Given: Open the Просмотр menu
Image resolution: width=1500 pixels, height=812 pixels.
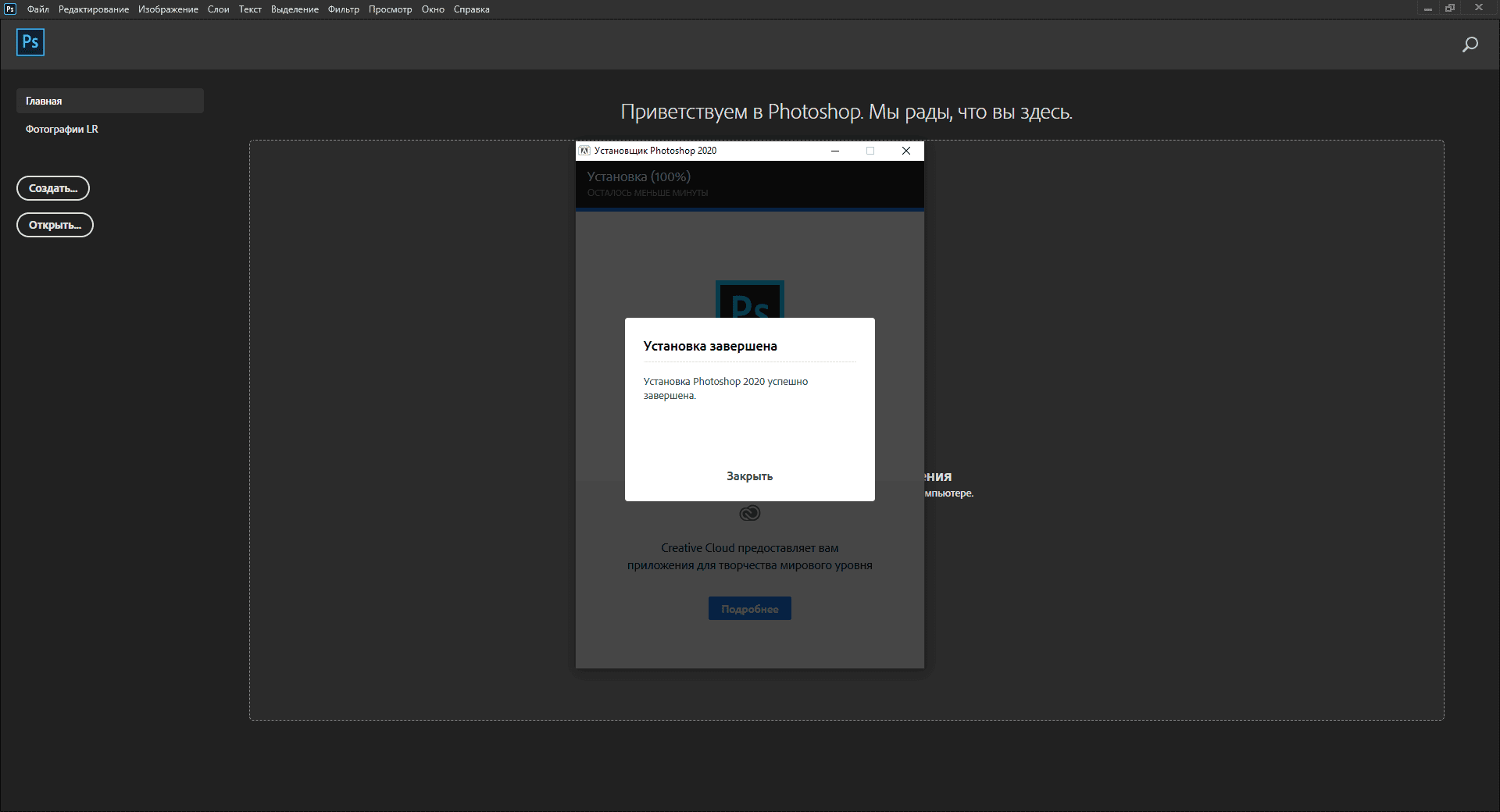Looking at the screenshot, I should (390, 9).
